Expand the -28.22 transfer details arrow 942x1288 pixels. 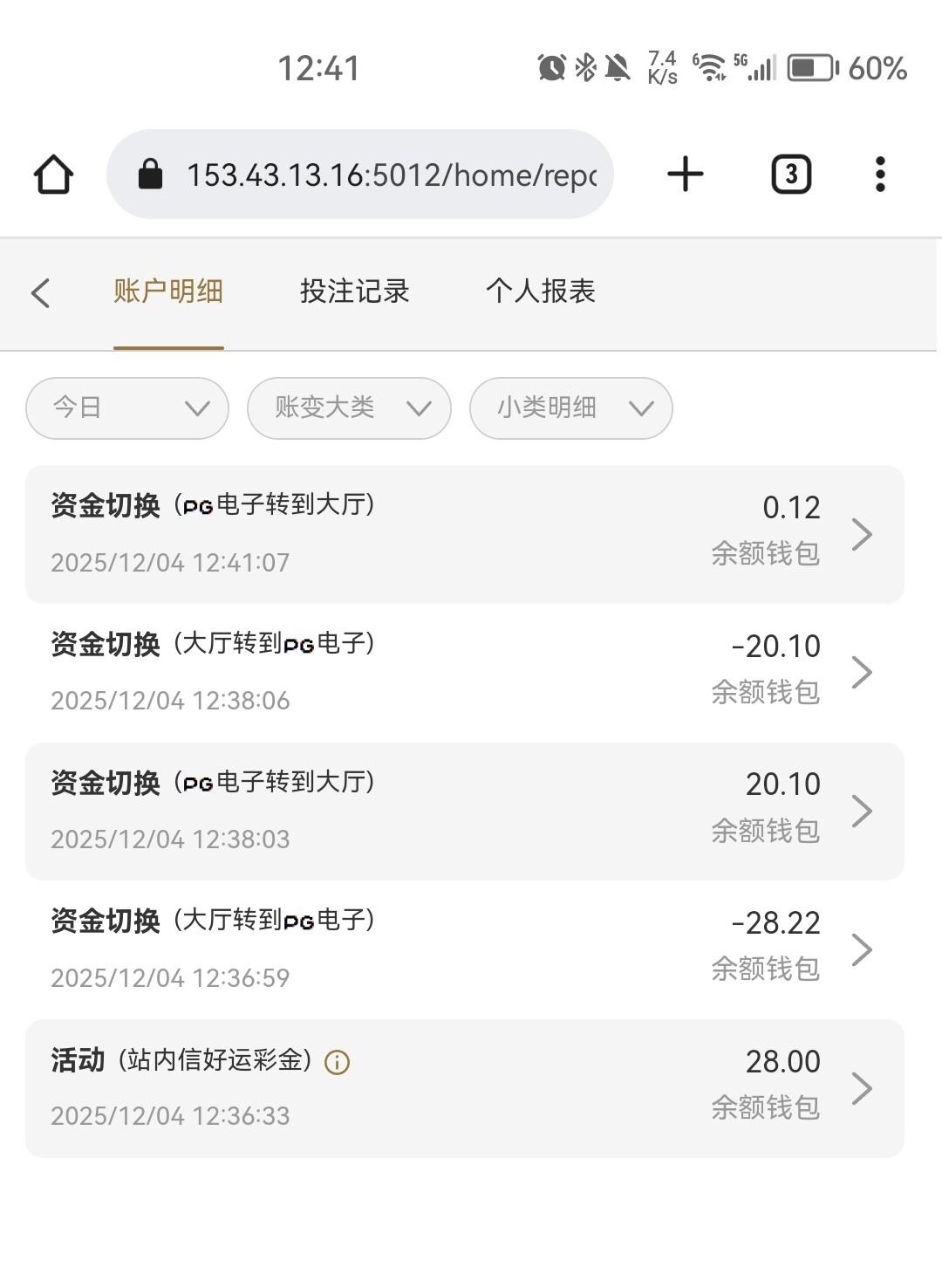tap(862, 949)
